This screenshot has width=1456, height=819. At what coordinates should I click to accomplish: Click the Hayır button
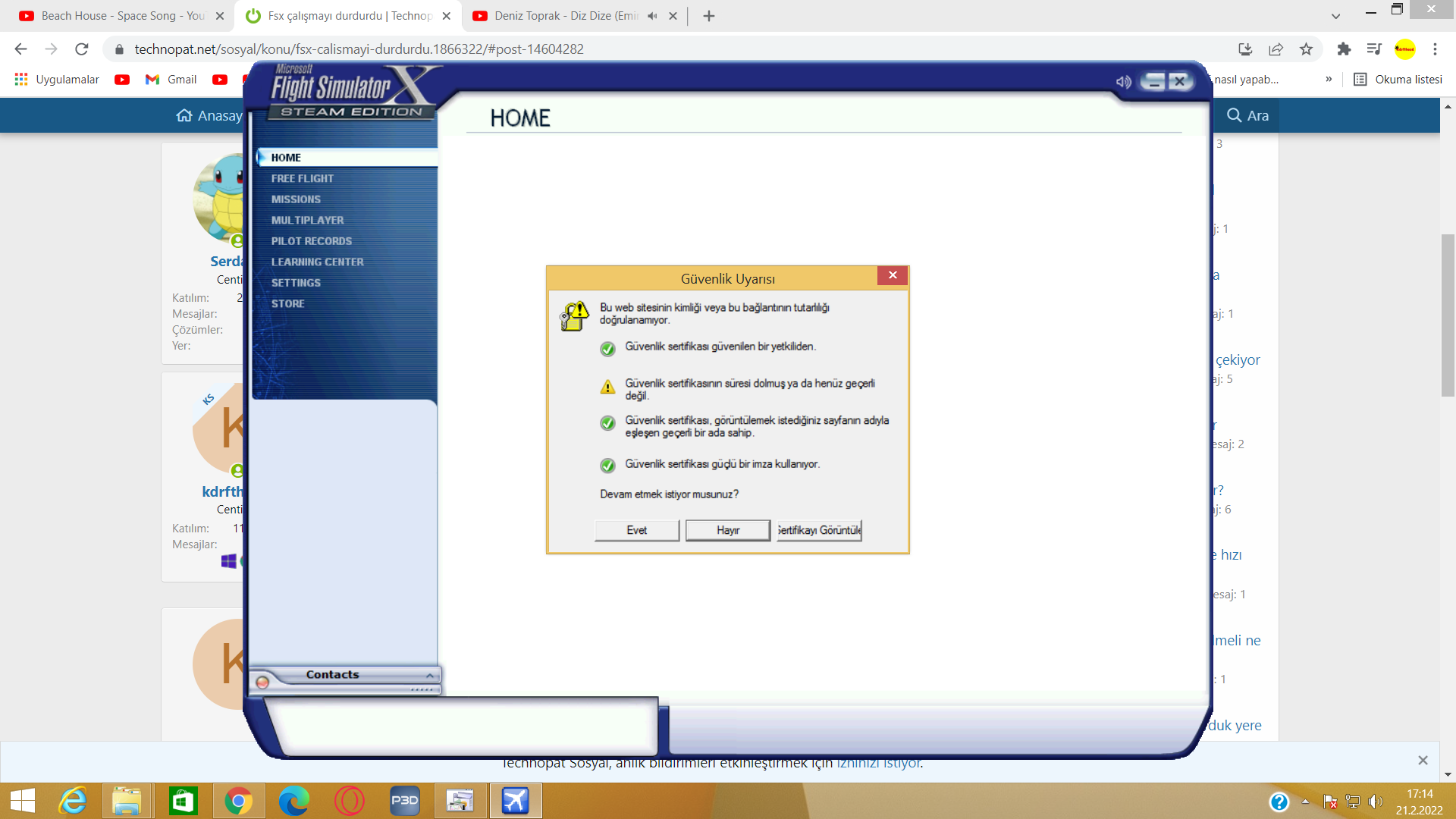click(x=727, y=530)
